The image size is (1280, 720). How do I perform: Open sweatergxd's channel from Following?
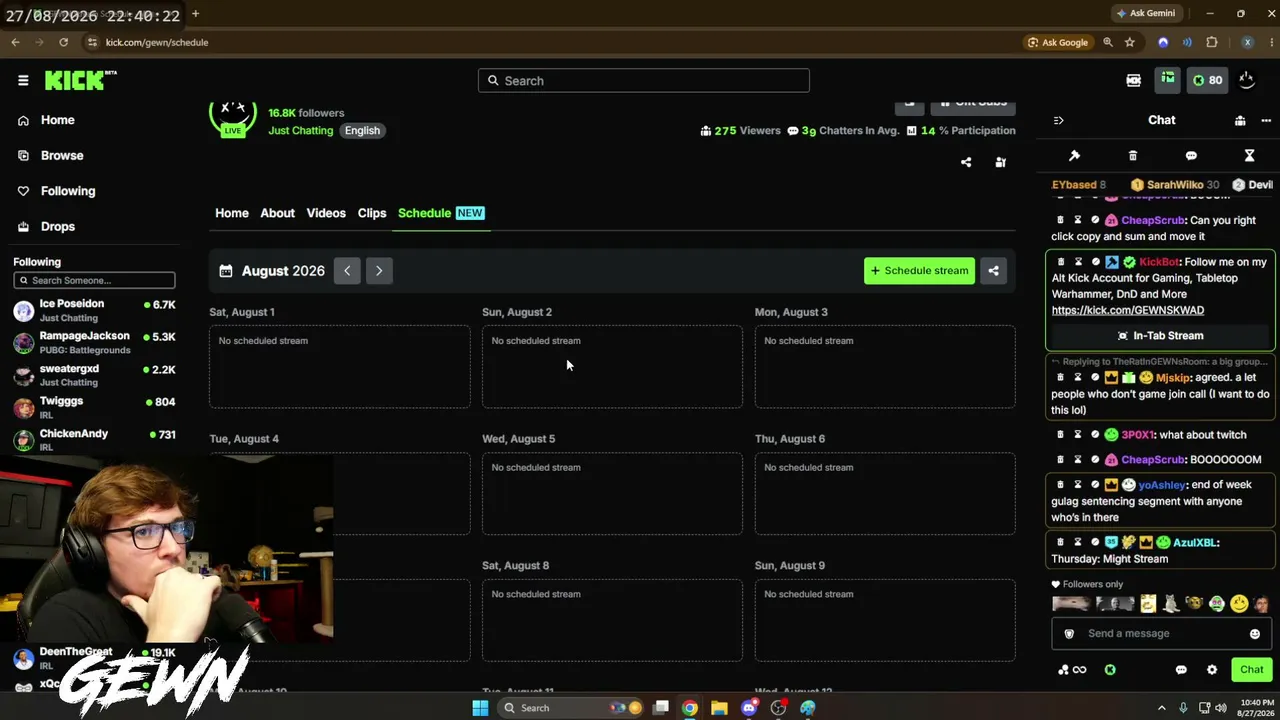click(94, 375)
